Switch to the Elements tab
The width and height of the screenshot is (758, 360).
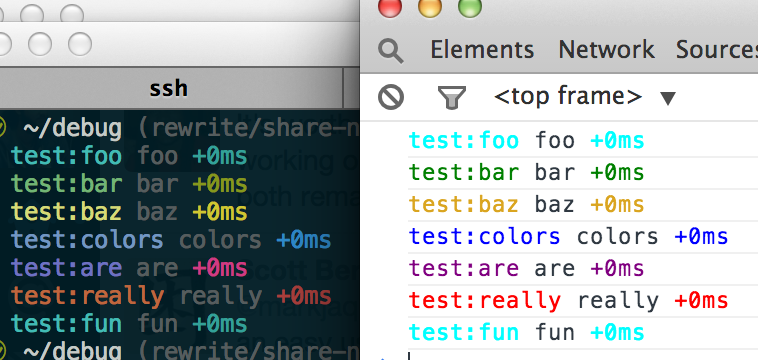(x=482, y=50)
